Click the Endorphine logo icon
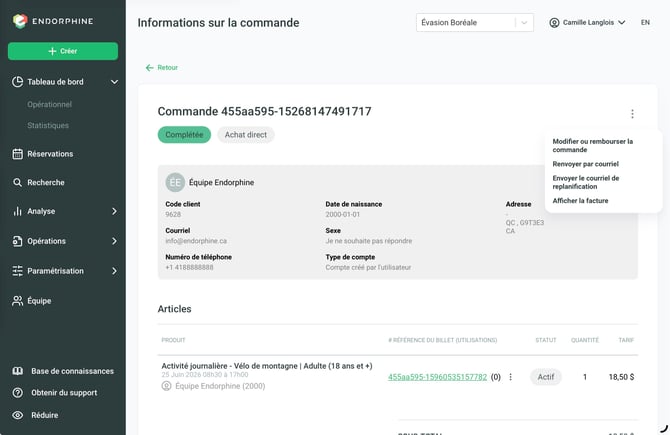Viewport: 670px width, 435px height. (x=20, y=21)
